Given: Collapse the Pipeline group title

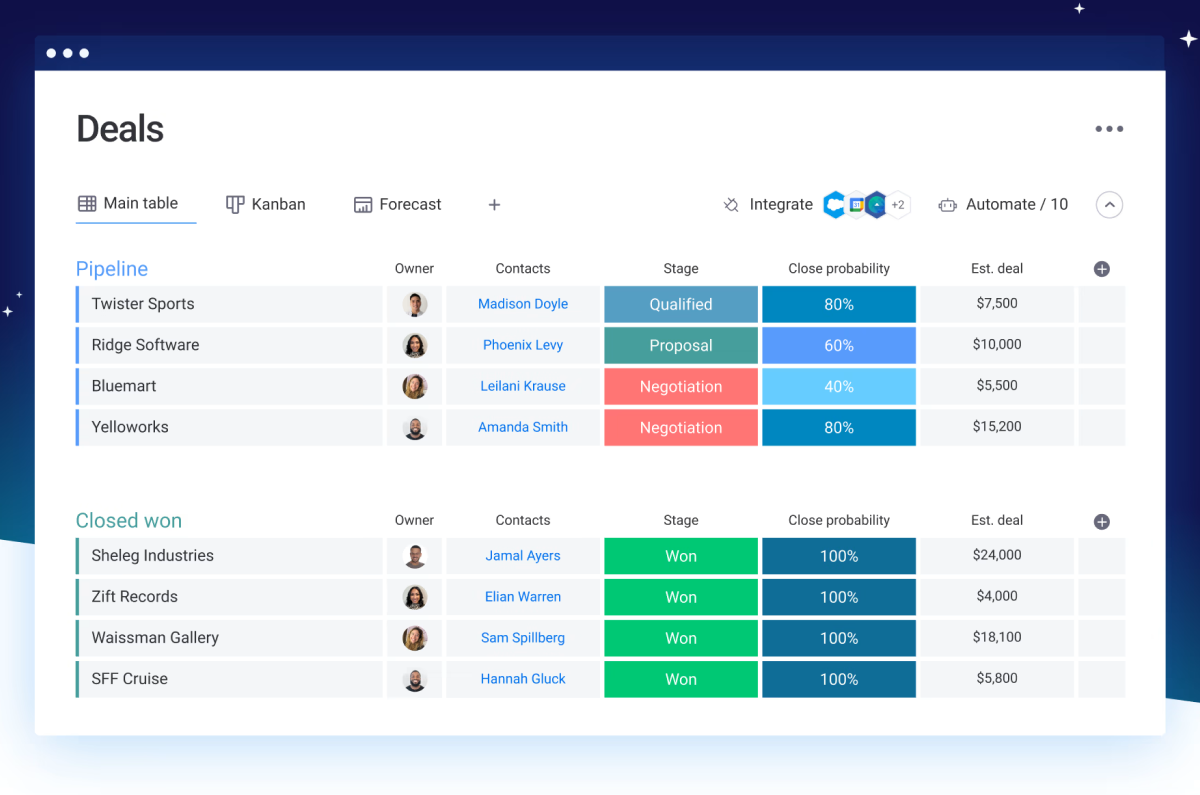Looking at the screenshot, I should 112,269.
